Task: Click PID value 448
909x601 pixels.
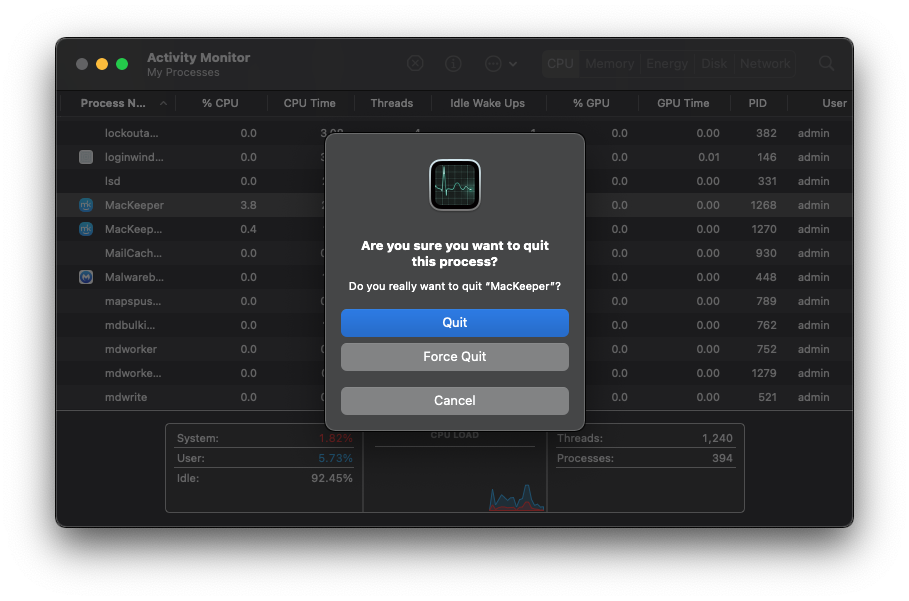Action: 766,277
